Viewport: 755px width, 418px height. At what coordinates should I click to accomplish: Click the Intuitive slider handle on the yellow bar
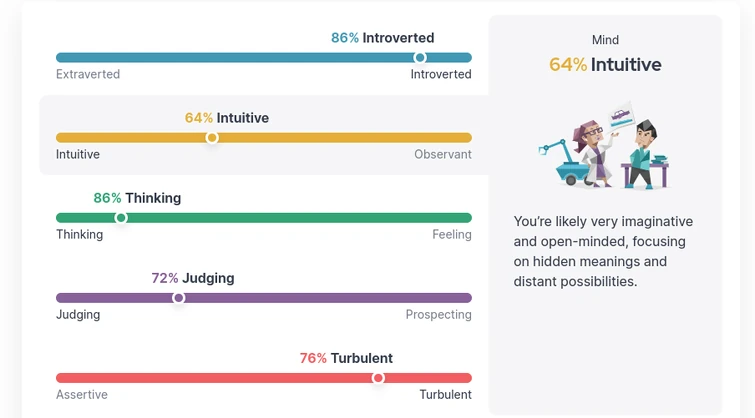tap(212, 138)
